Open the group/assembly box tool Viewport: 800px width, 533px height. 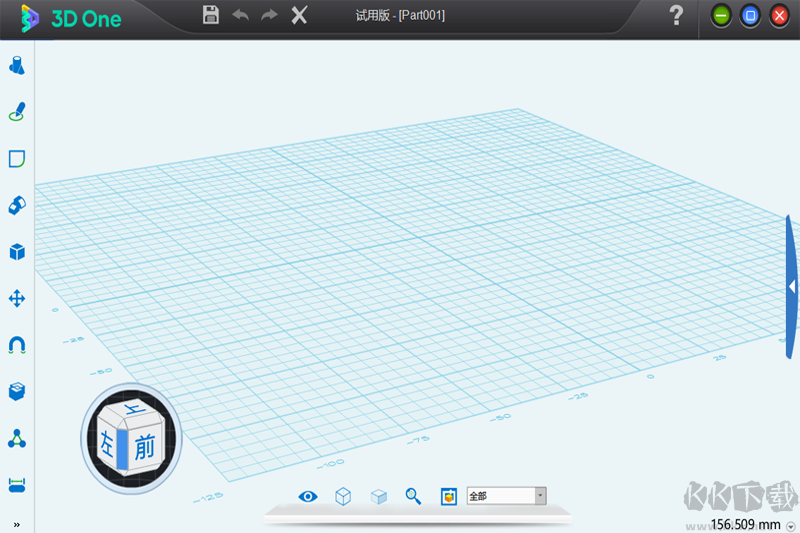click(16, 391)
